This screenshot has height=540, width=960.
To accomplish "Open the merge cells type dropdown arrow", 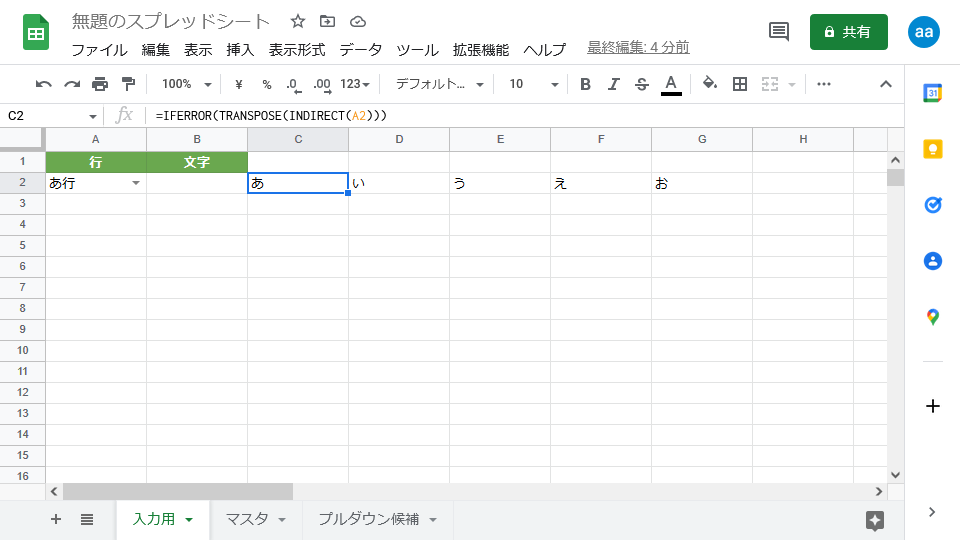I will tap(792, 84).
